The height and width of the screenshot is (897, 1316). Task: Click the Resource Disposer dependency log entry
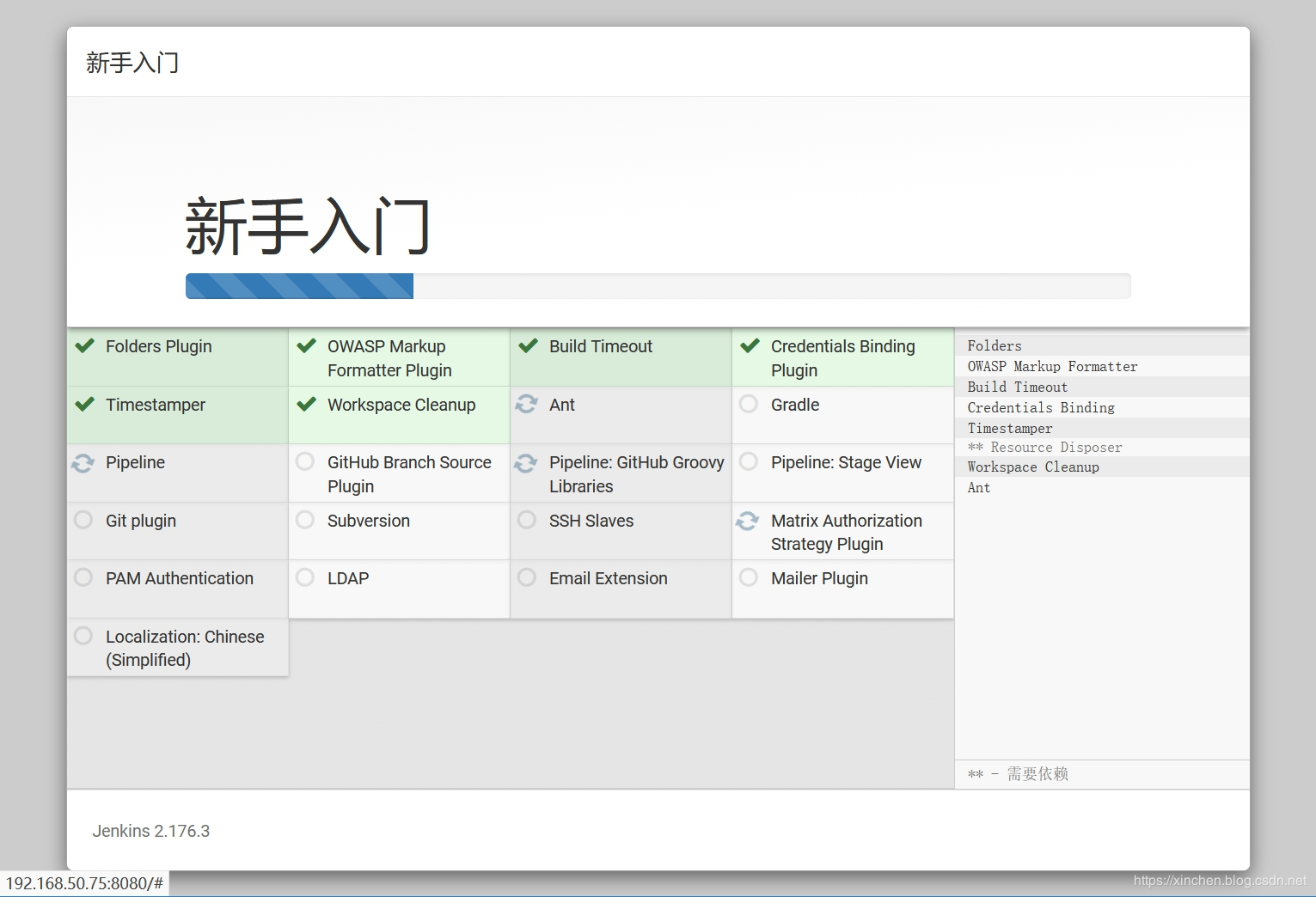point(1045,447)
